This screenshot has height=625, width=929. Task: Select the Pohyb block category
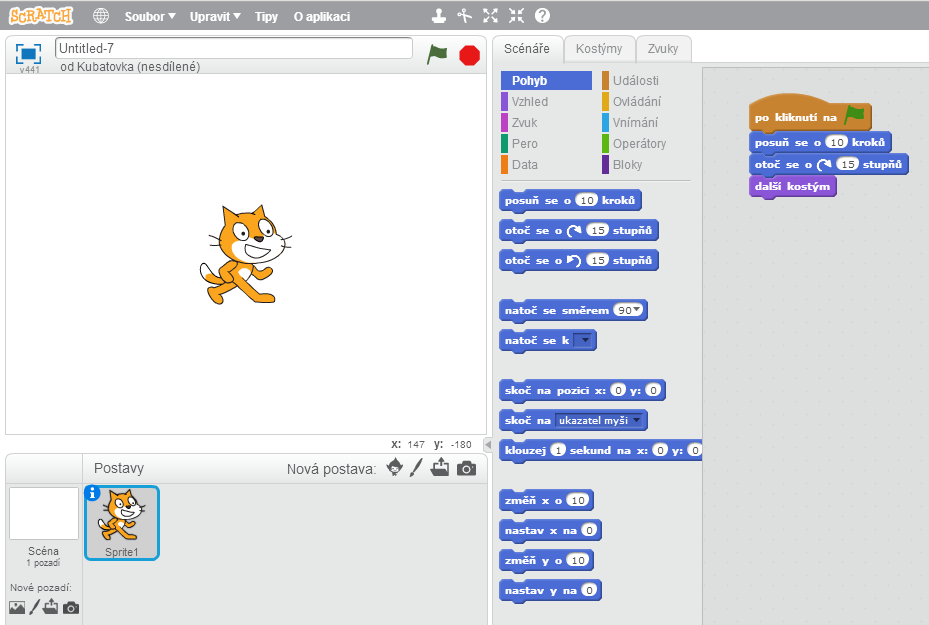click(546, 81)
